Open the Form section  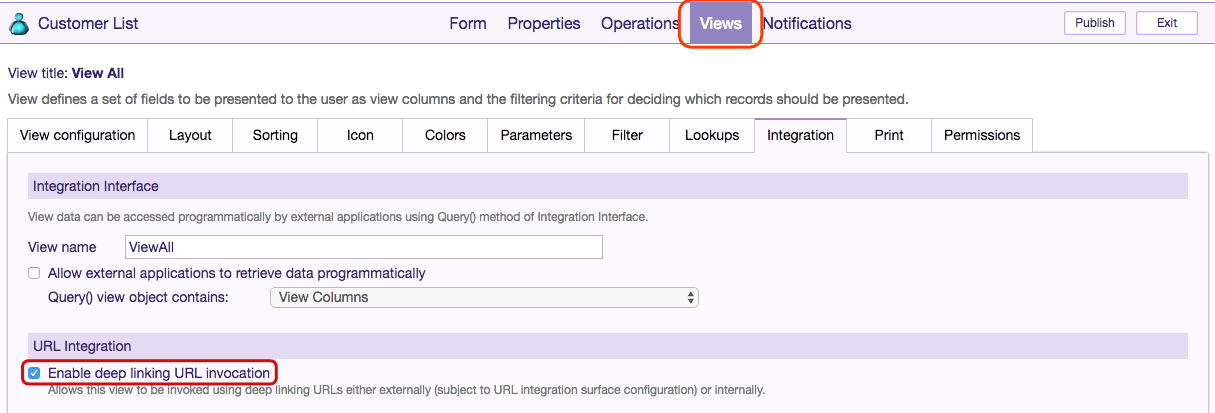[x=467, y=23]
